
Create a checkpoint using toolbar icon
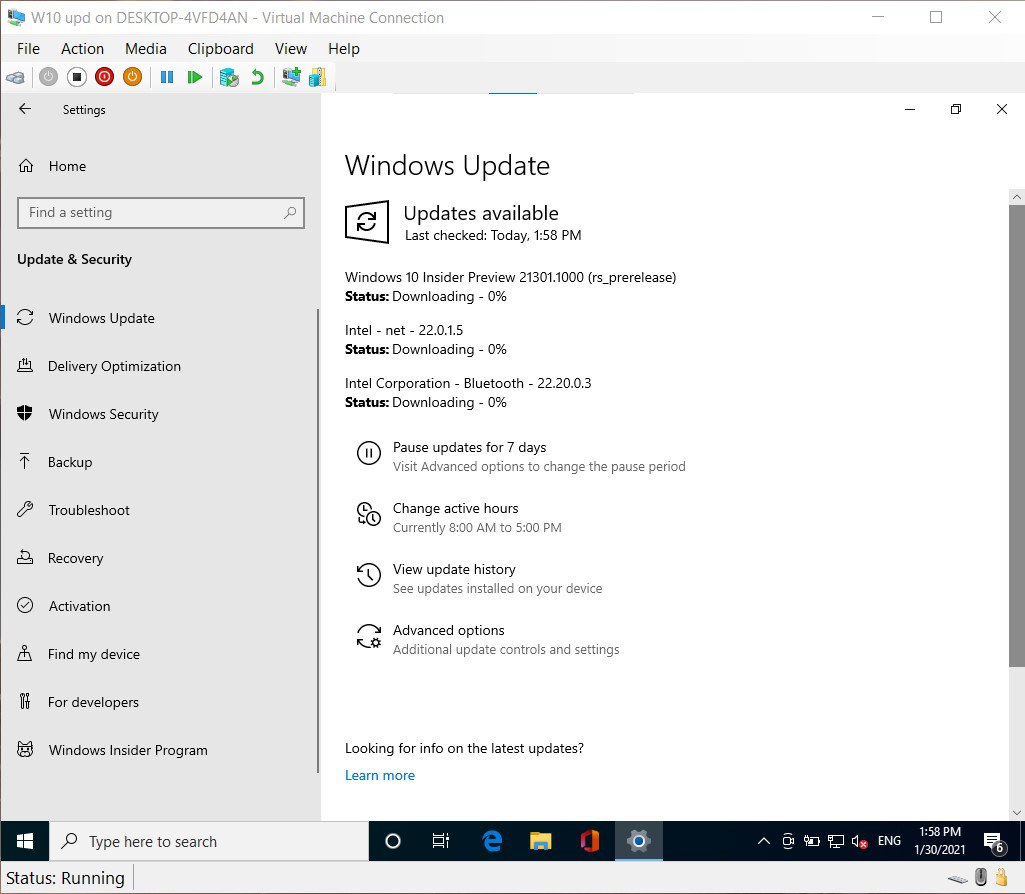[x=229, y=77]
